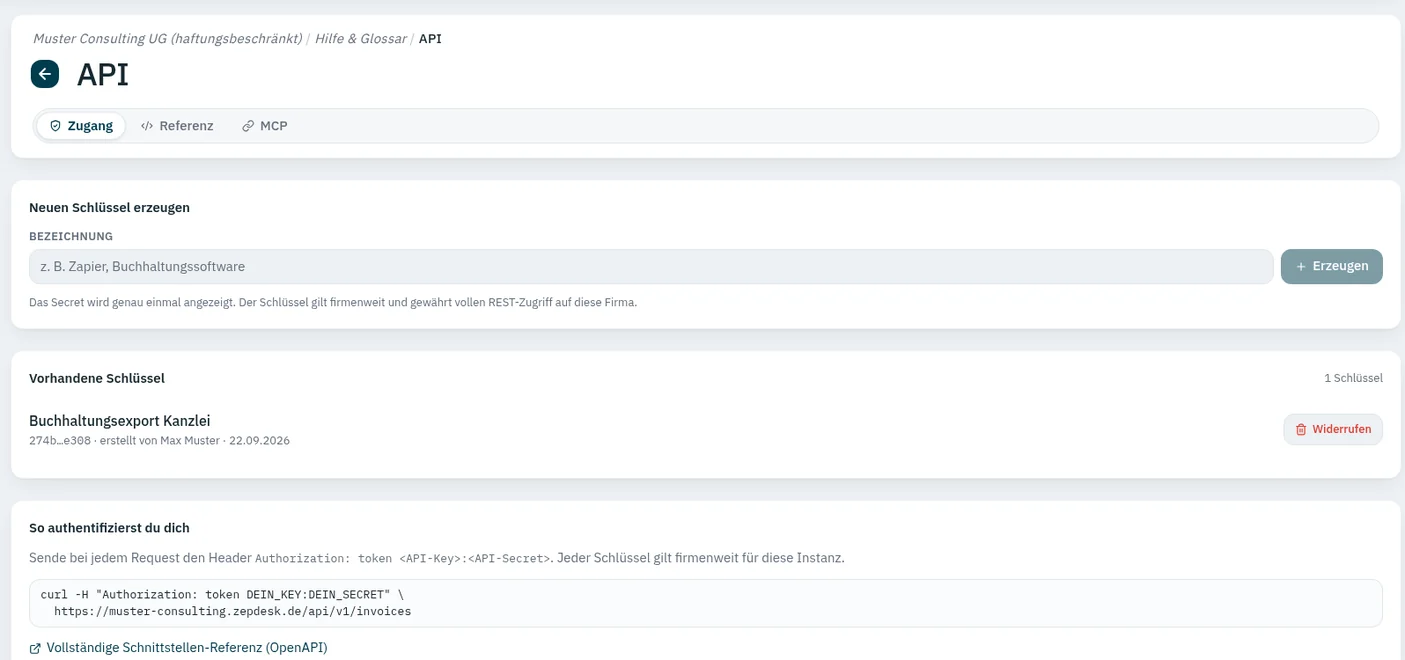Click the back arrow icon beside API
The width and height of the screenshot is (1405, 660).
pos(45,74)
